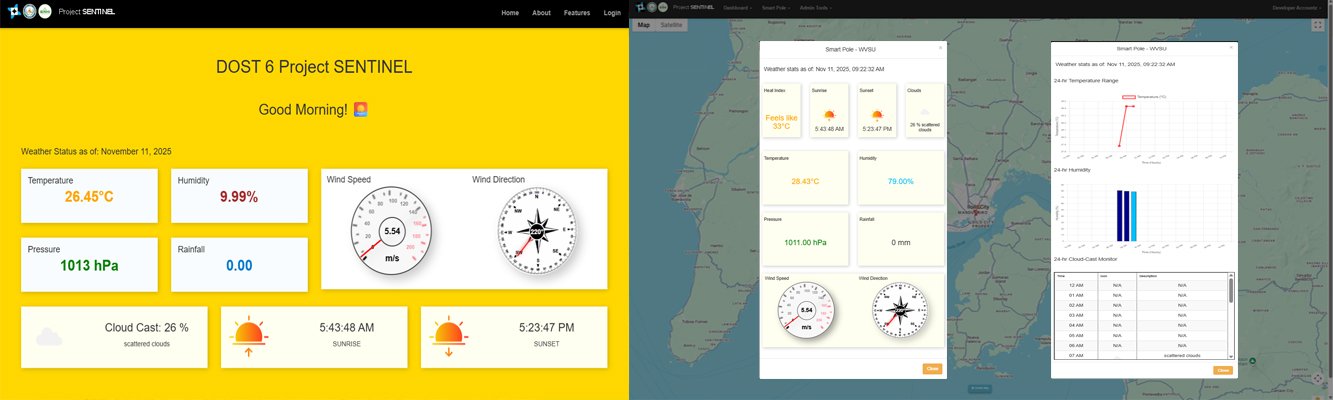Expand the Smart Pole dropdown menu
Image resolution: width=1333 pixels, height=400 pixels.
tap(775, 8)
